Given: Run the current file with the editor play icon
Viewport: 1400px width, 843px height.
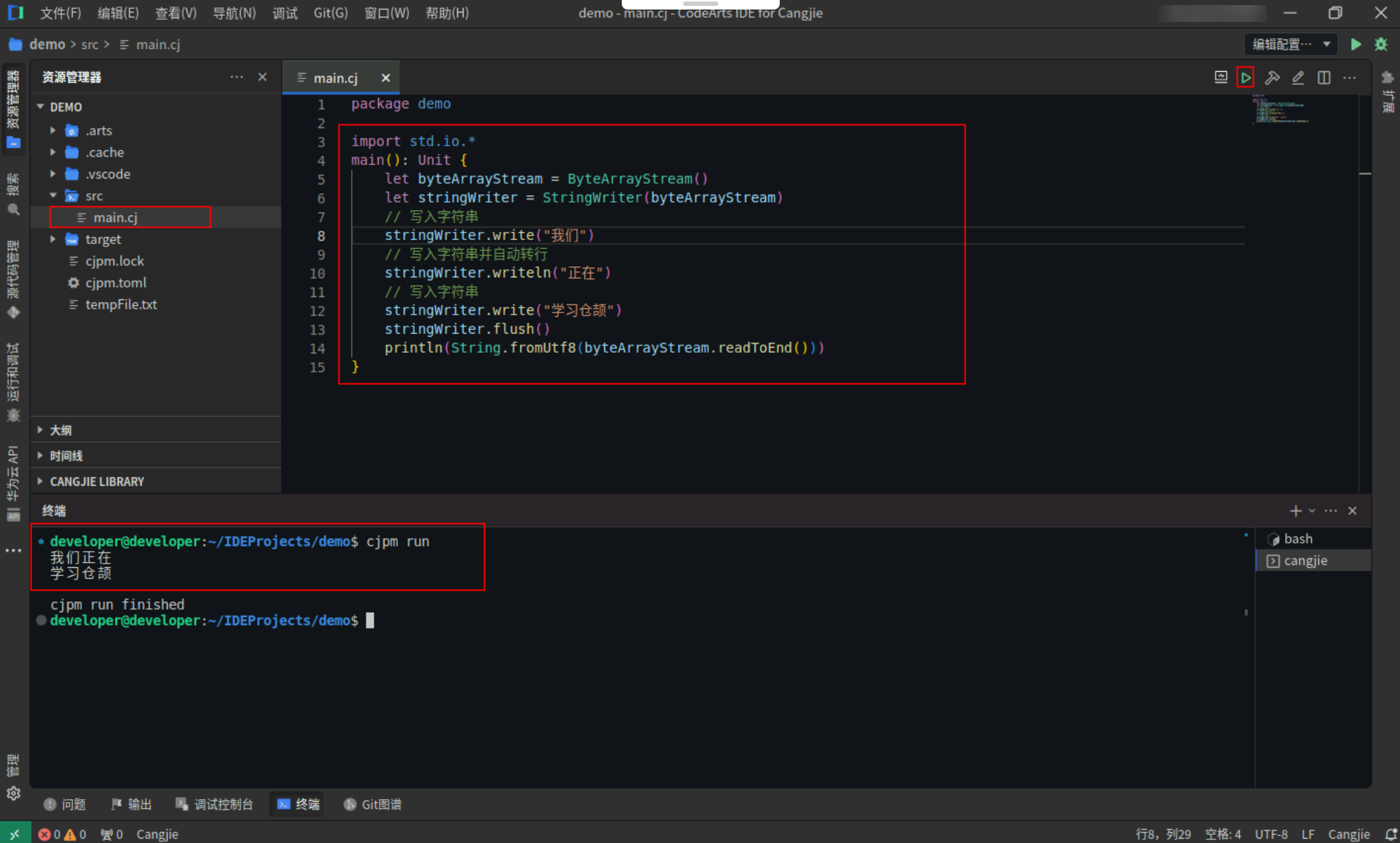Looking at the screenshot, I should [1246, 78].
